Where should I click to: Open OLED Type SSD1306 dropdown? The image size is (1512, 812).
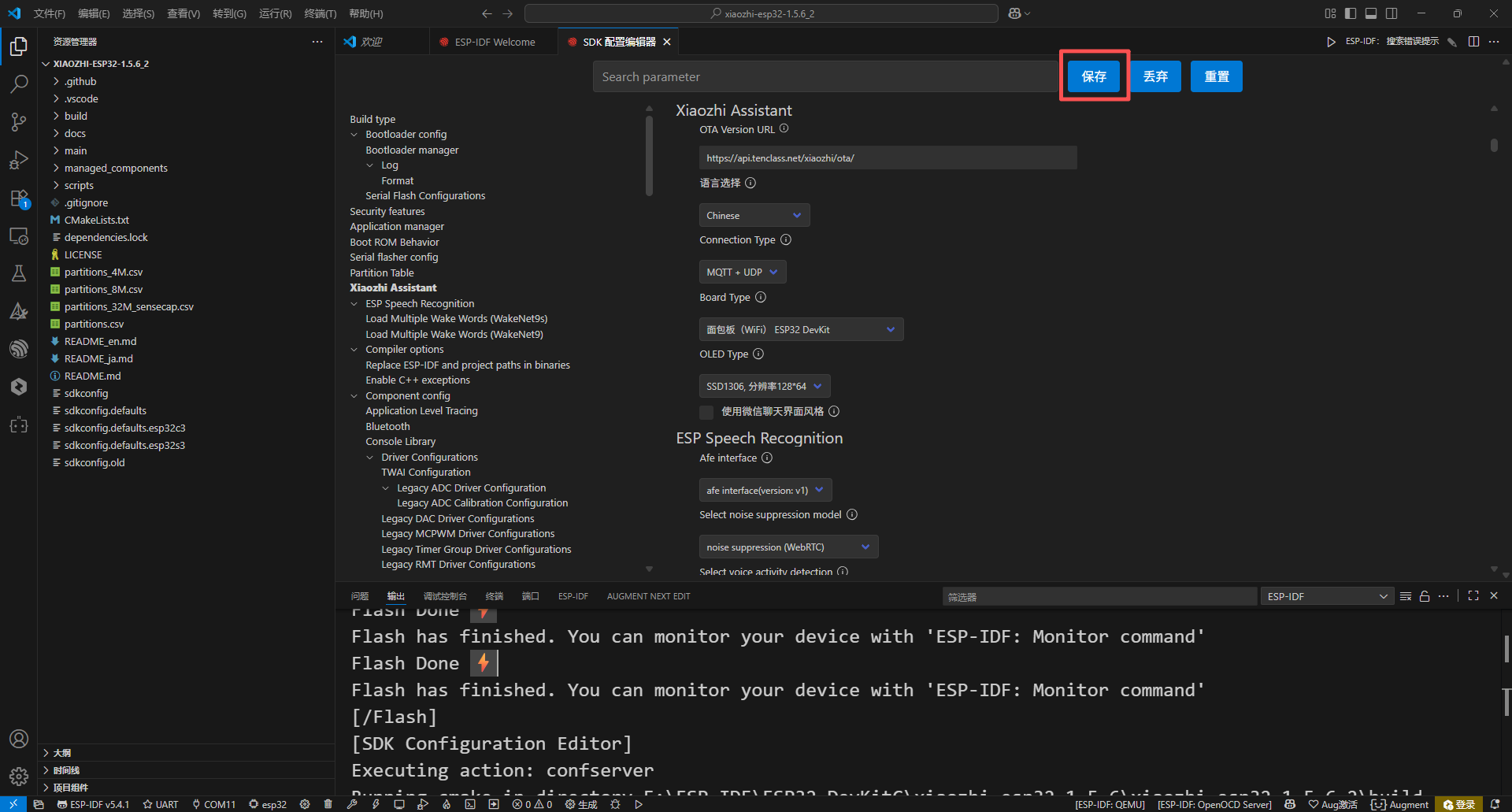pyautogui.click(x=764, y=386)
